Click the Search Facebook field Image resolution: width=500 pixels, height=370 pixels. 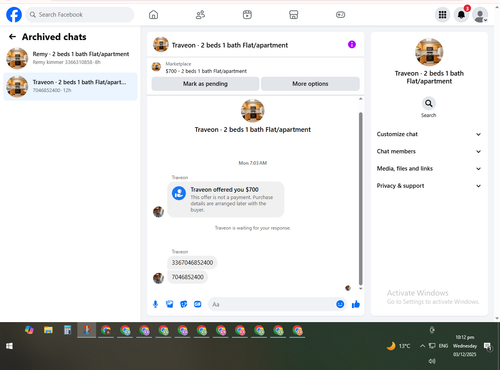pyautogui.click(x=80, y=15)
